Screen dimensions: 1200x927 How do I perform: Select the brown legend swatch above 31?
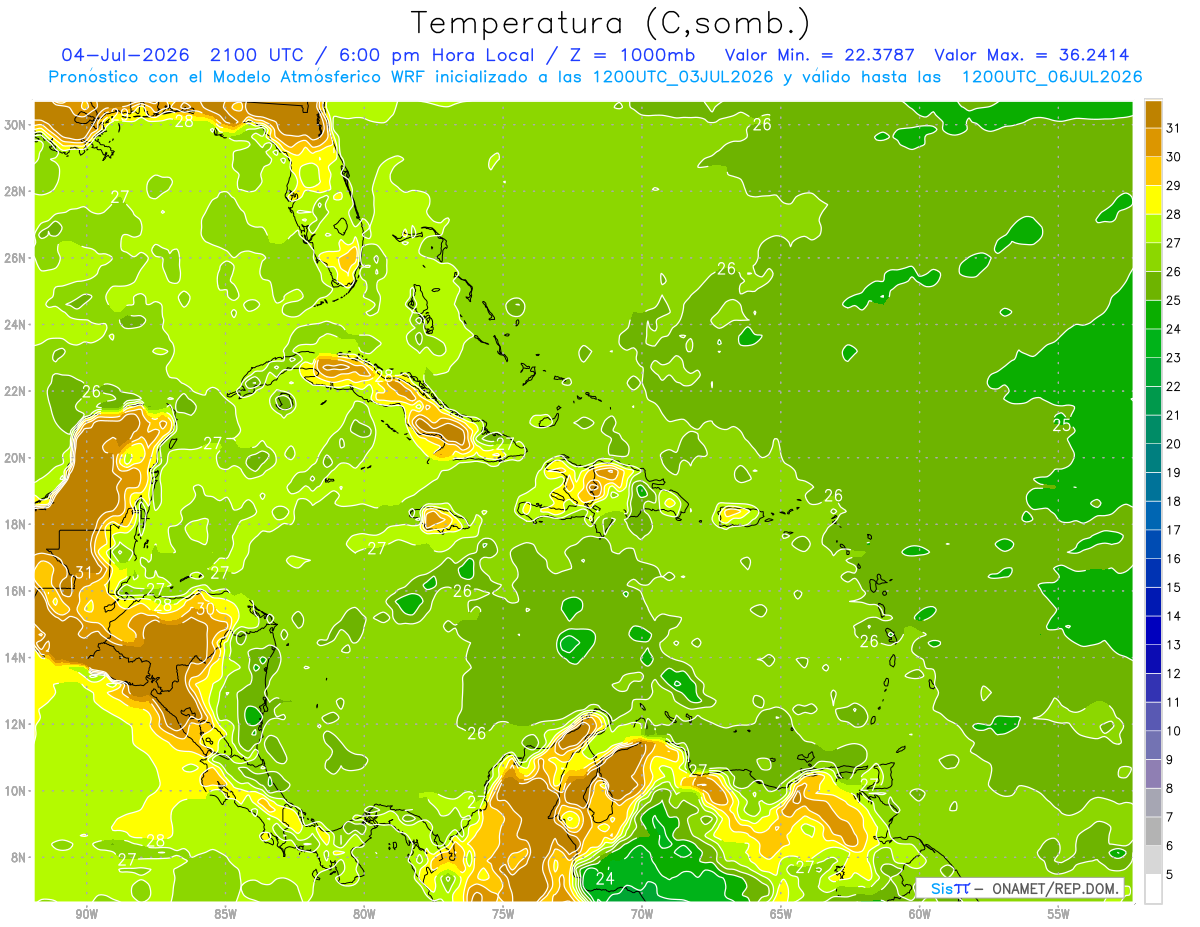pos(1153,114)
